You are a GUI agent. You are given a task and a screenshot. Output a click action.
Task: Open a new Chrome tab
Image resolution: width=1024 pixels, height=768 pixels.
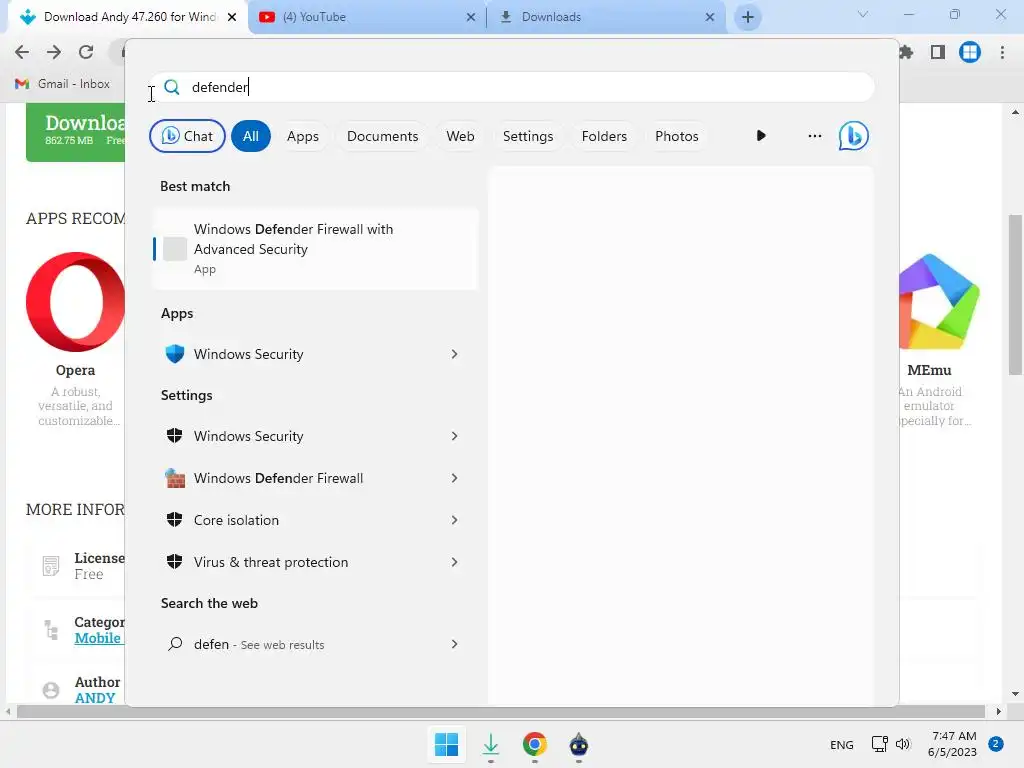point(748,17)
